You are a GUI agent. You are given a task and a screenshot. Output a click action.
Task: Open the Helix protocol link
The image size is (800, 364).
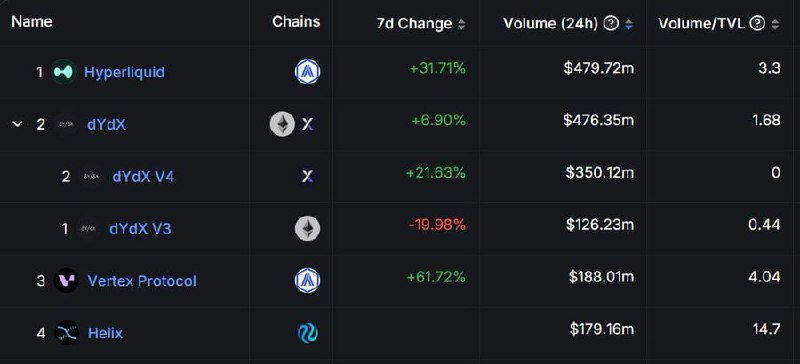pyautogui.click(x=105, y=333)
